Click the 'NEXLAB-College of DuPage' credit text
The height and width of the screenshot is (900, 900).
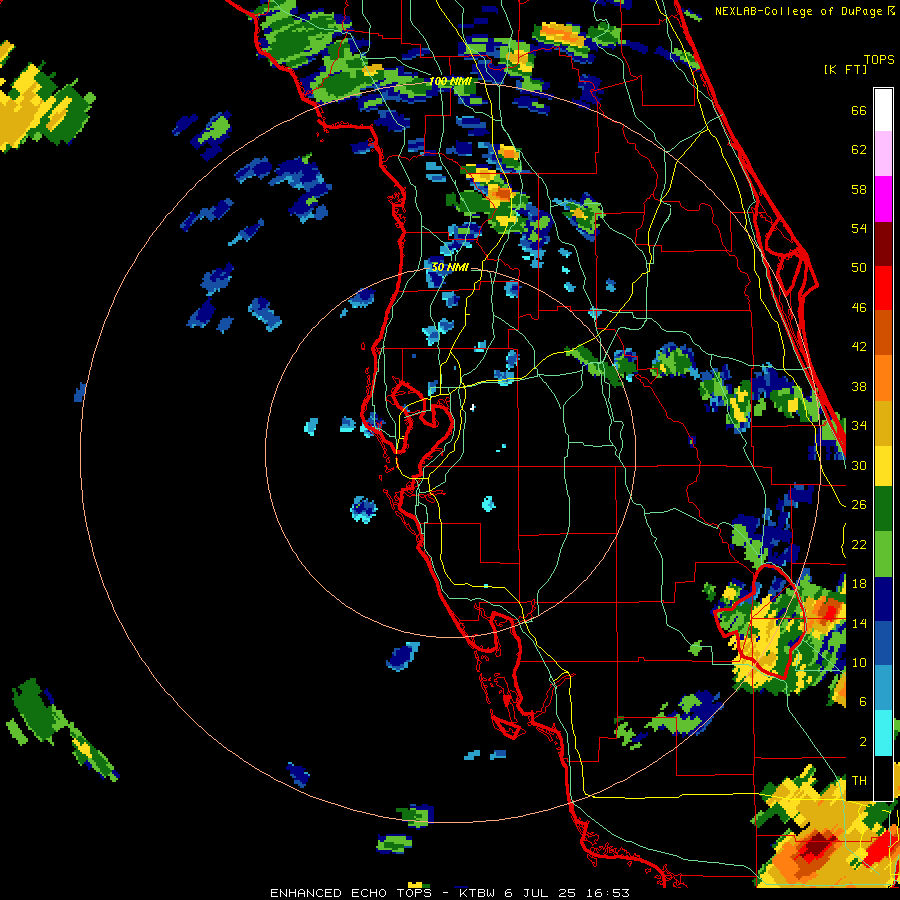(x=798, y=11)
